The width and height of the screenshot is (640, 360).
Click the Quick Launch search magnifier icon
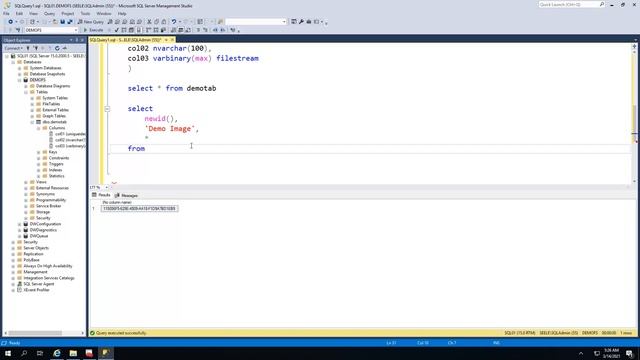click(602, 4)
